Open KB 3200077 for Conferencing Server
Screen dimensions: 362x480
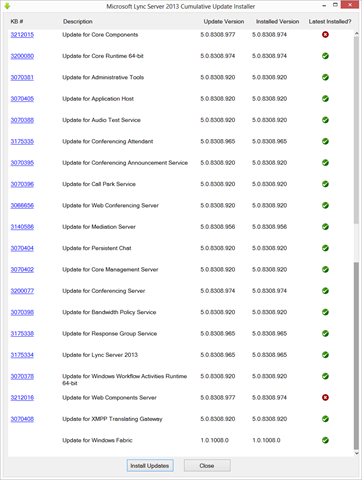coord(22,291)
